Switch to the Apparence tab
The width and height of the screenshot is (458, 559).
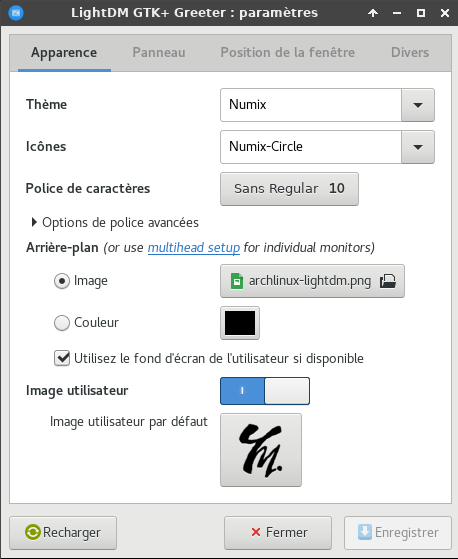(64, 53)
